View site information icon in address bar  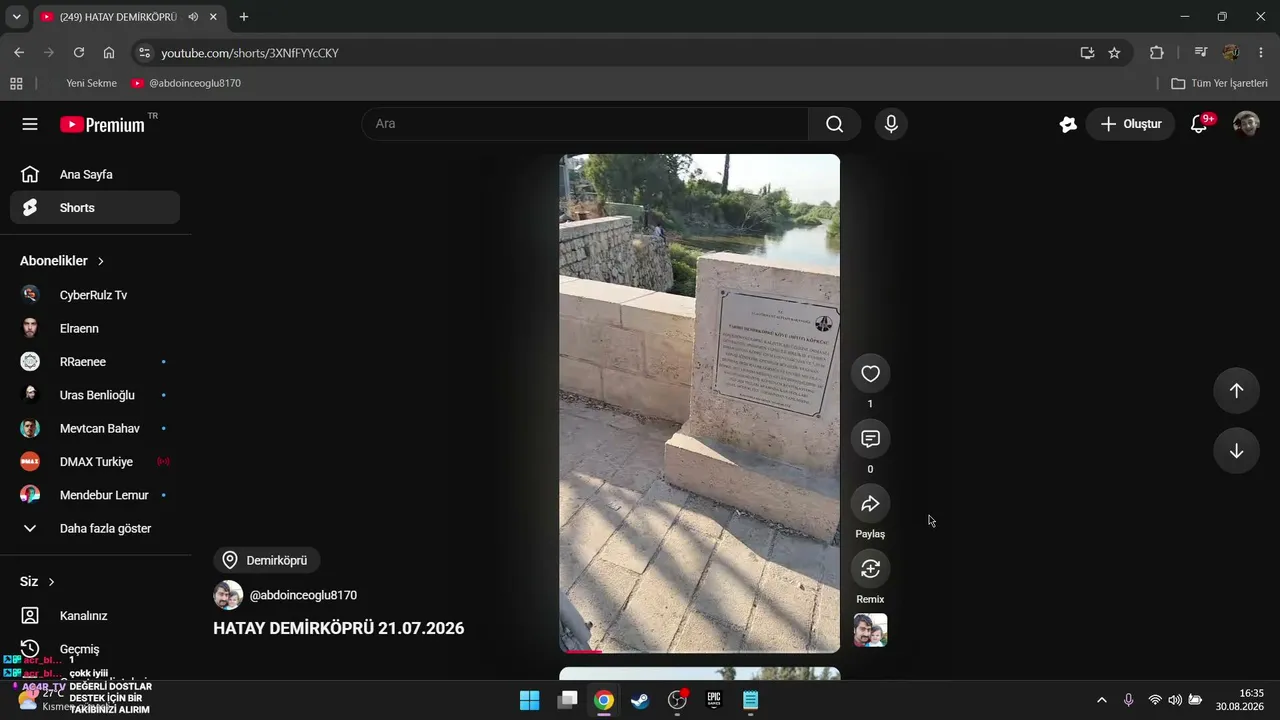[144, 53]
